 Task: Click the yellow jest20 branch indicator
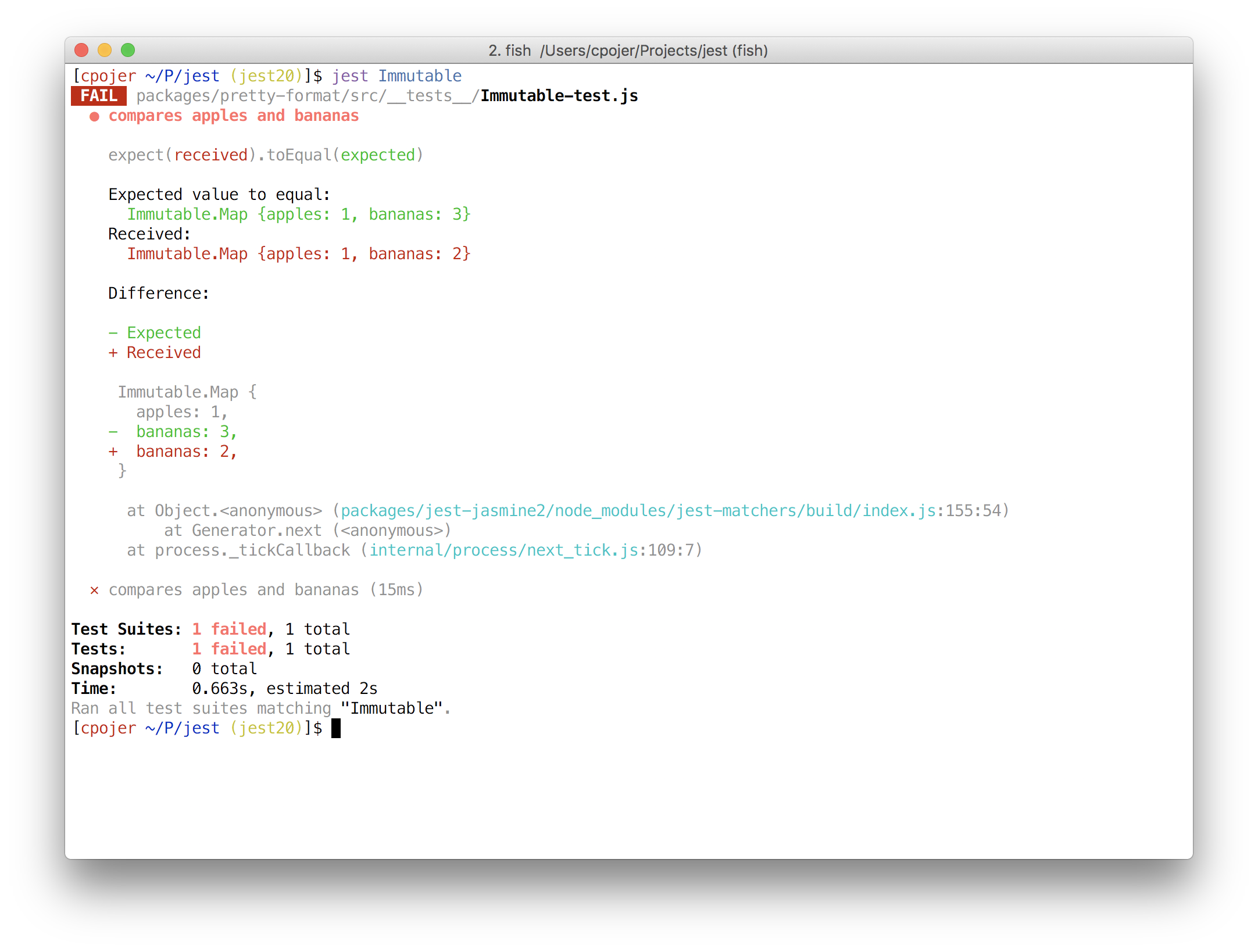point(266,76)
